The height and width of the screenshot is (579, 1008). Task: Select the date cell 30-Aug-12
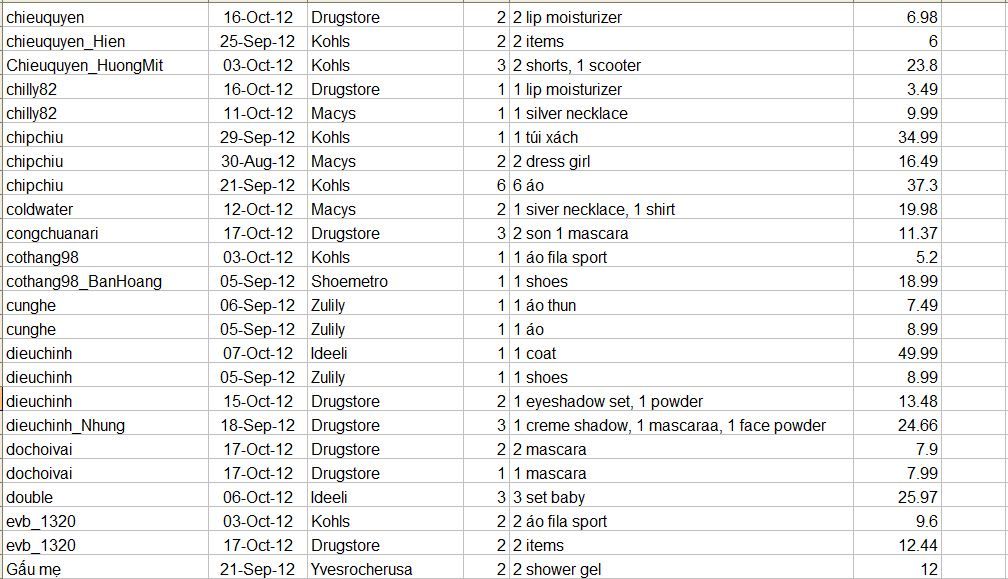(258, 161)
